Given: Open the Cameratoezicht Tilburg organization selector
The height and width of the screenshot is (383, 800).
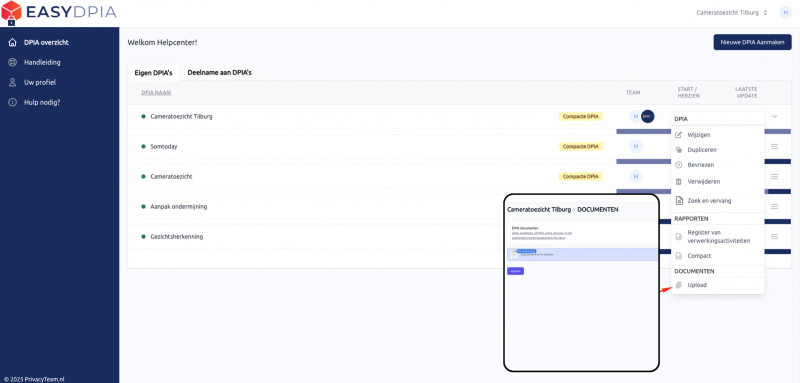Looking at the screenshot, I should point(732,13).
